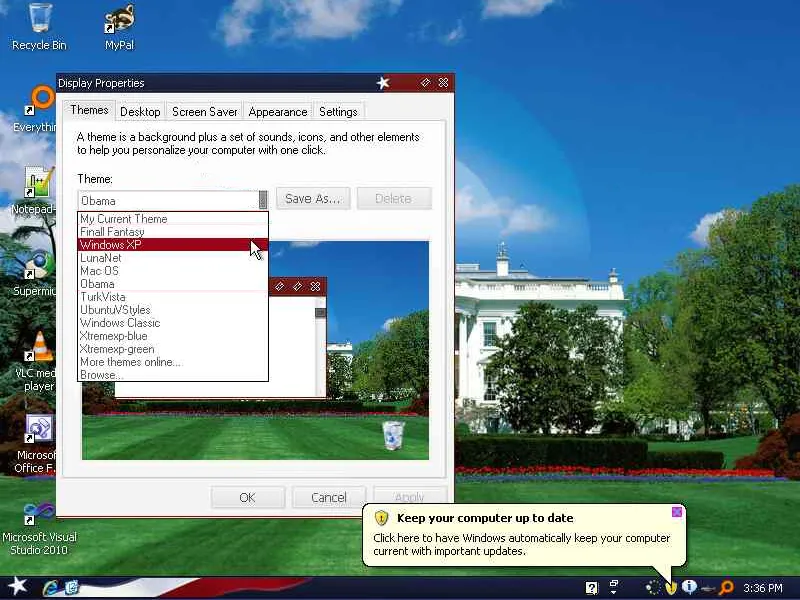The image size is (800, 600).
Task: Switch to the Themes tab
Action: point(89,110)
